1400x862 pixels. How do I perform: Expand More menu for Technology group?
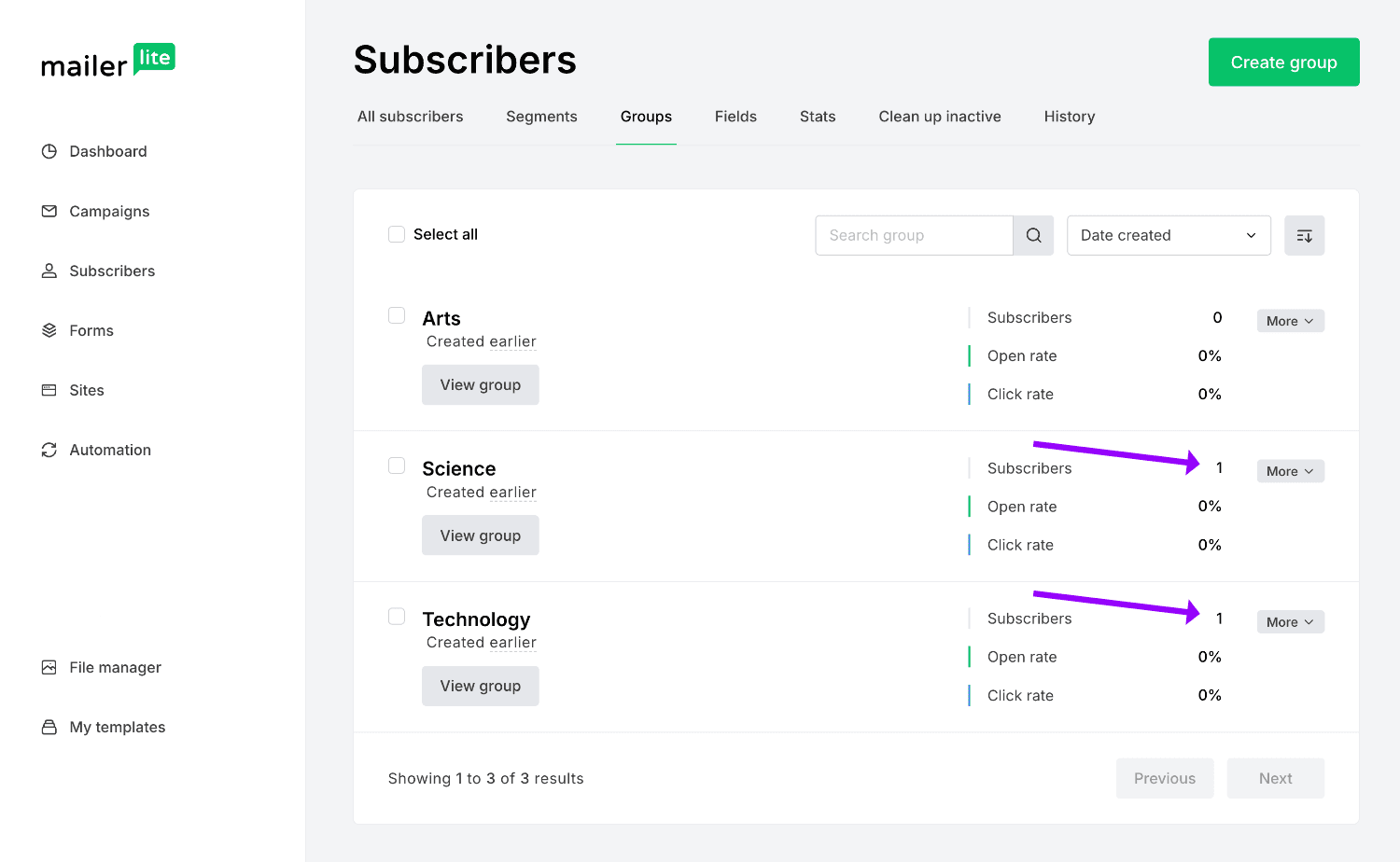coord(1290,622)
